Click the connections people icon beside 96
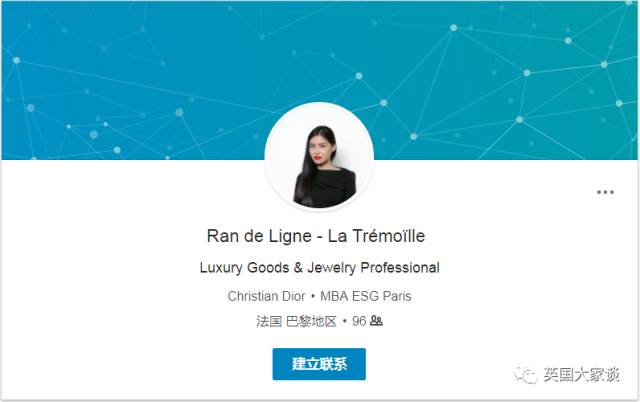The height and width of the screenshot is (402, 640). [376, 321]
